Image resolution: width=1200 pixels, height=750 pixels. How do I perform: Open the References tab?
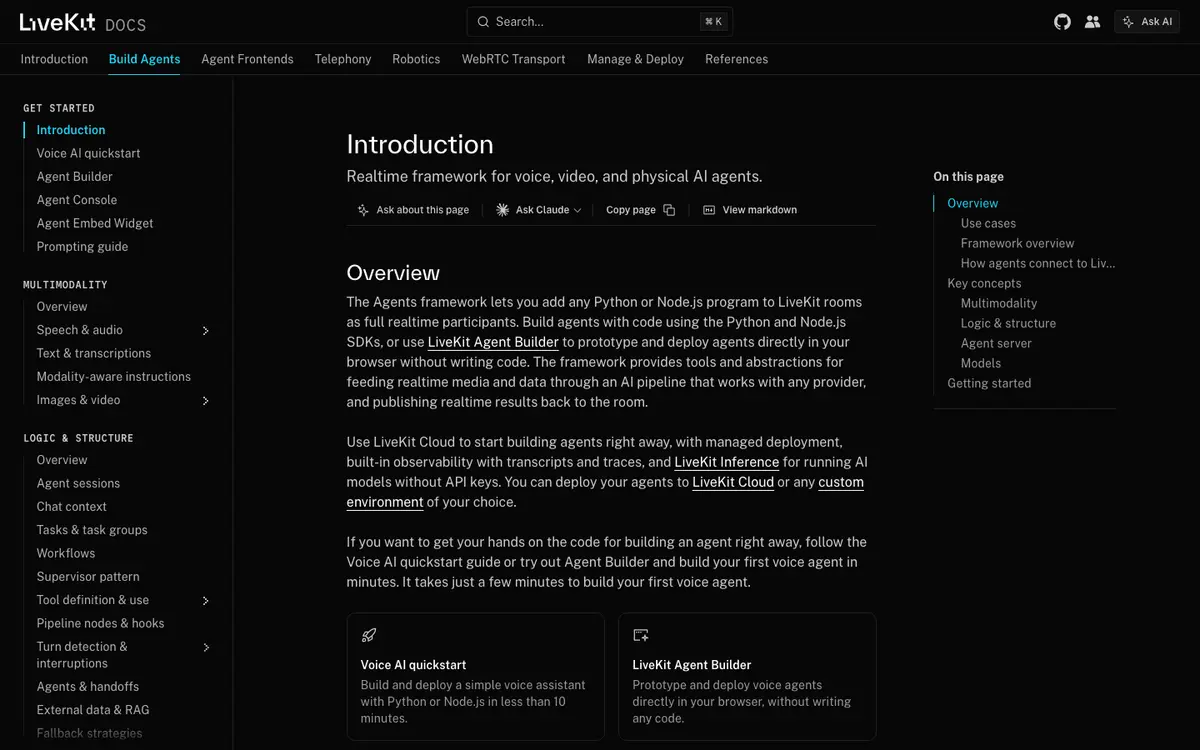point(736,59)
